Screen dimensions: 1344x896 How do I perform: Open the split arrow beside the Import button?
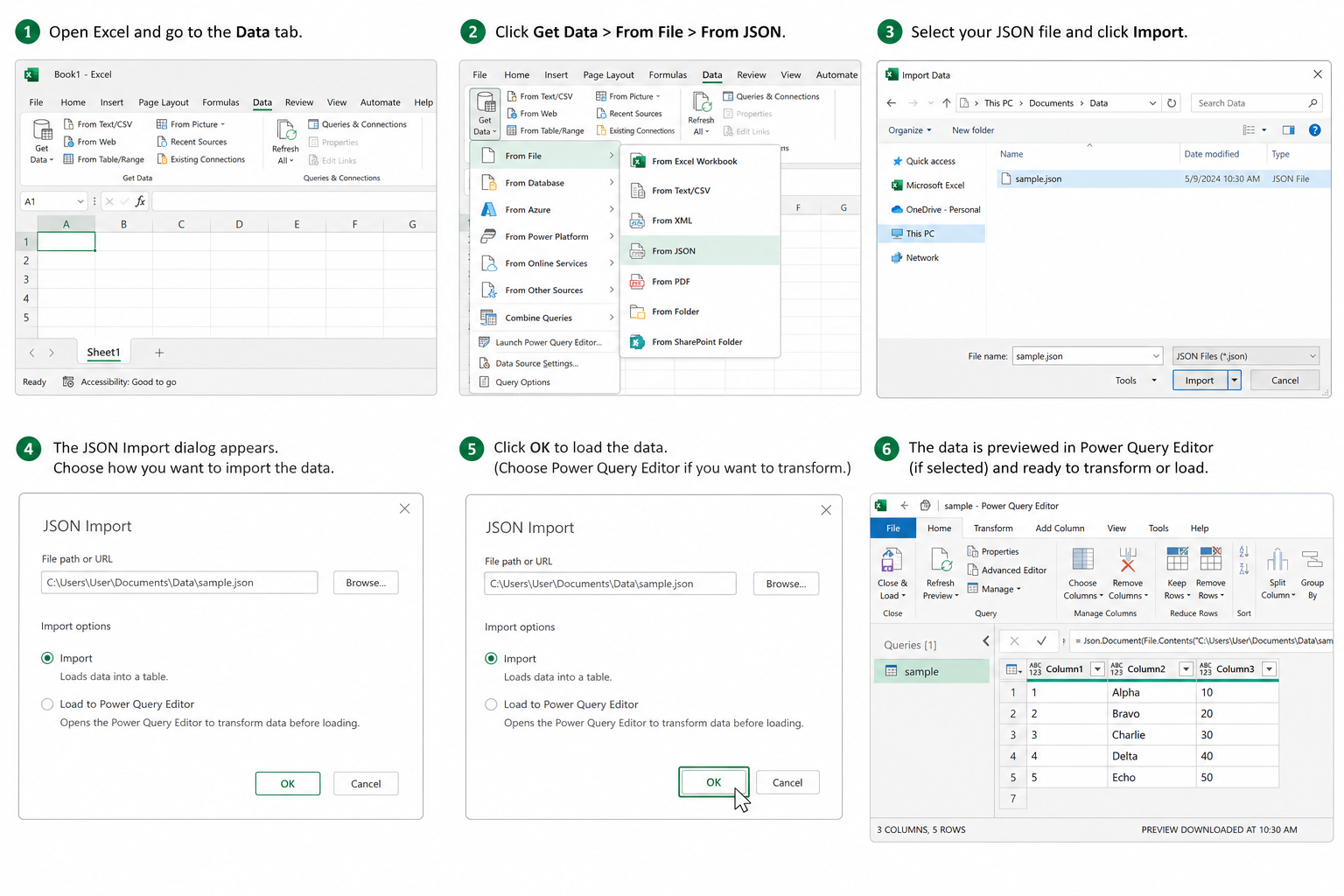coord(1234,381)
